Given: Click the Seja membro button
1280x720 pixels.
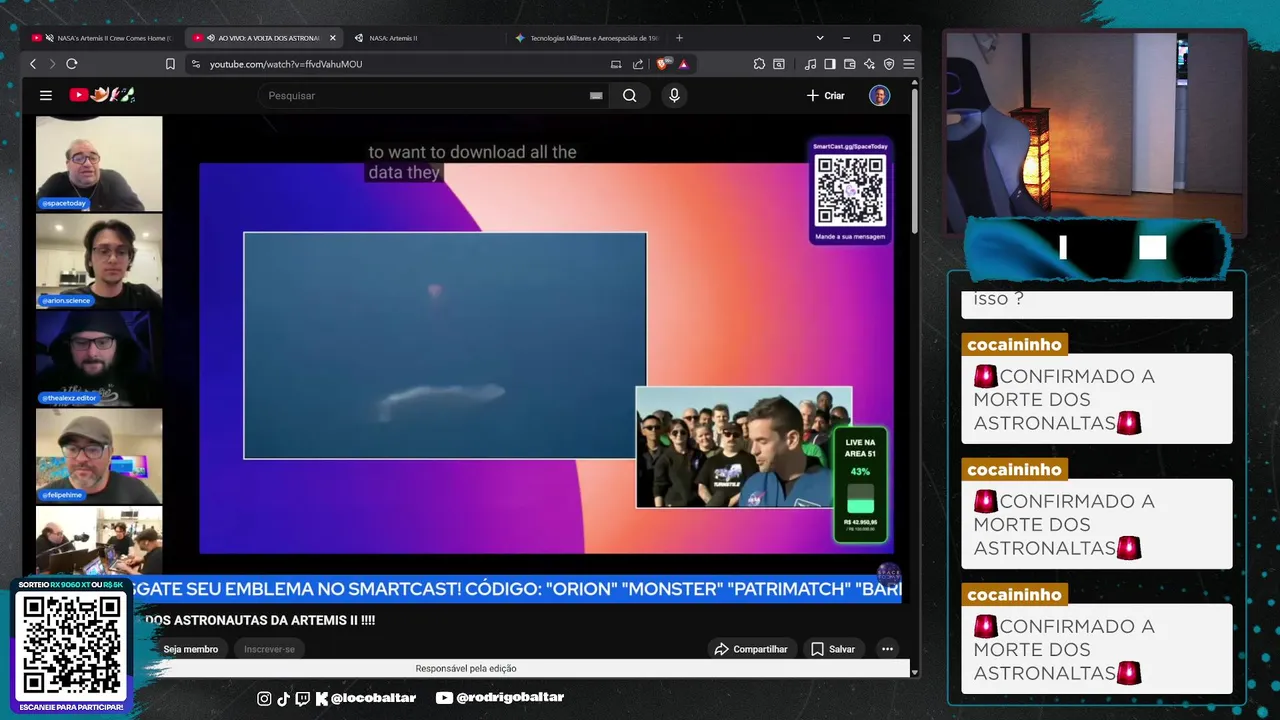Looking at the screenshot, I should [x=191, y=649].
